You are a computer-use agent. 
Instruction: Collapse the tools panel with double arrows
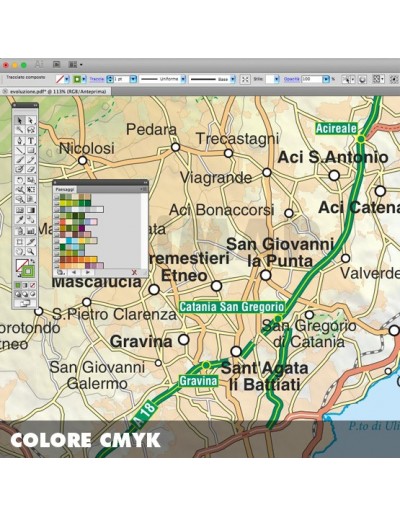[35, 105]
